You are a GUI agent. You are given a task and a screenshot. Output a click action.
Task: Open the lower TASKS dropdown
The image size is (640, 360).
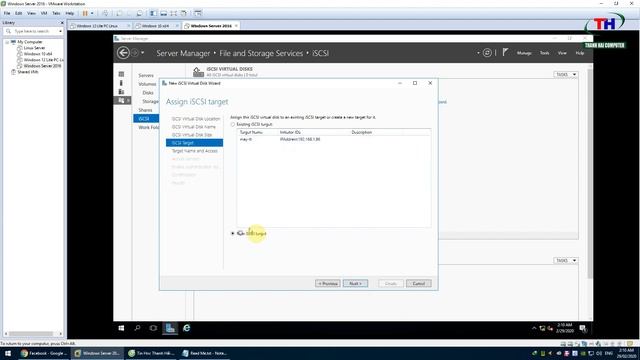(566, 260)
